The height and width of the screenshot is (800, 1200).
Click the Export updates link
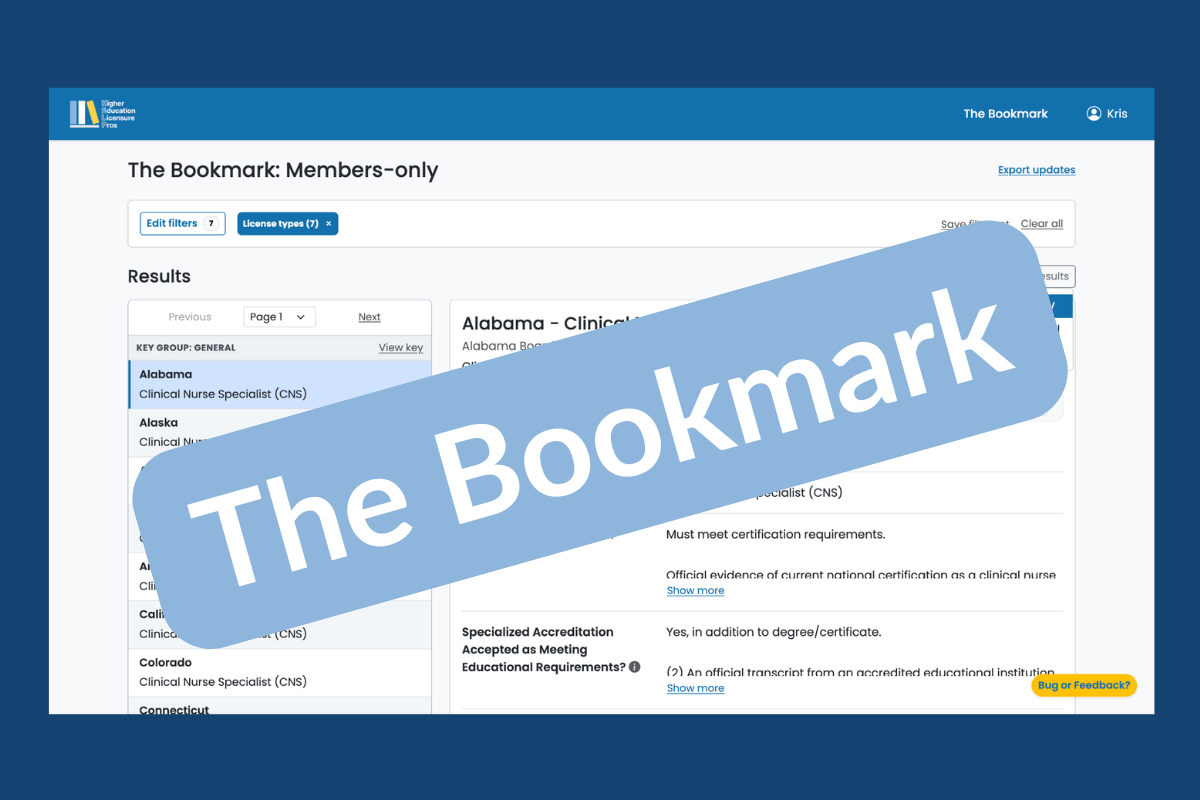coord(1036,170)
